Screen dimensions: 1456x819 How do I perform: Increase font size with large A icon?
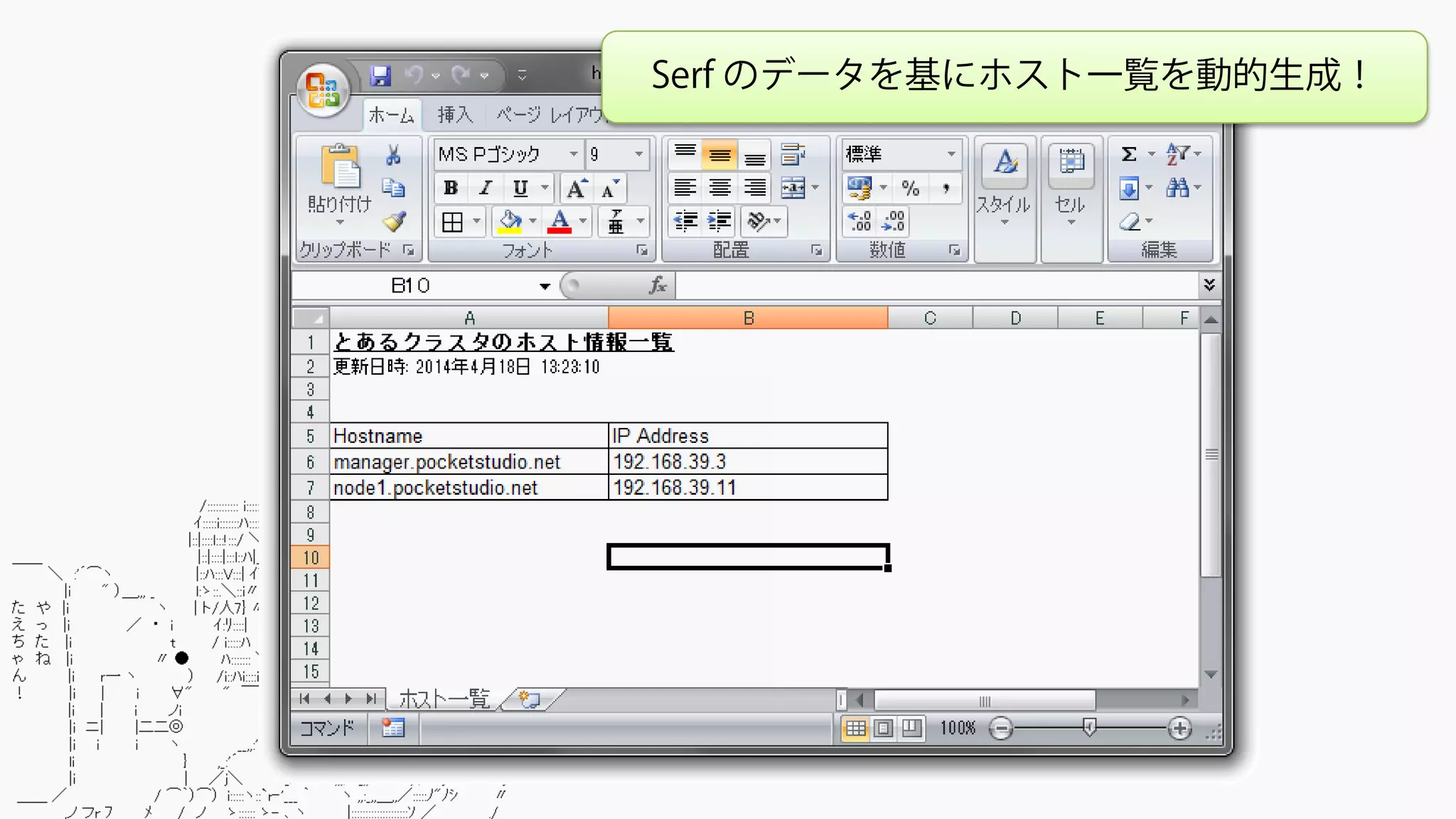(x=576, y=188)
